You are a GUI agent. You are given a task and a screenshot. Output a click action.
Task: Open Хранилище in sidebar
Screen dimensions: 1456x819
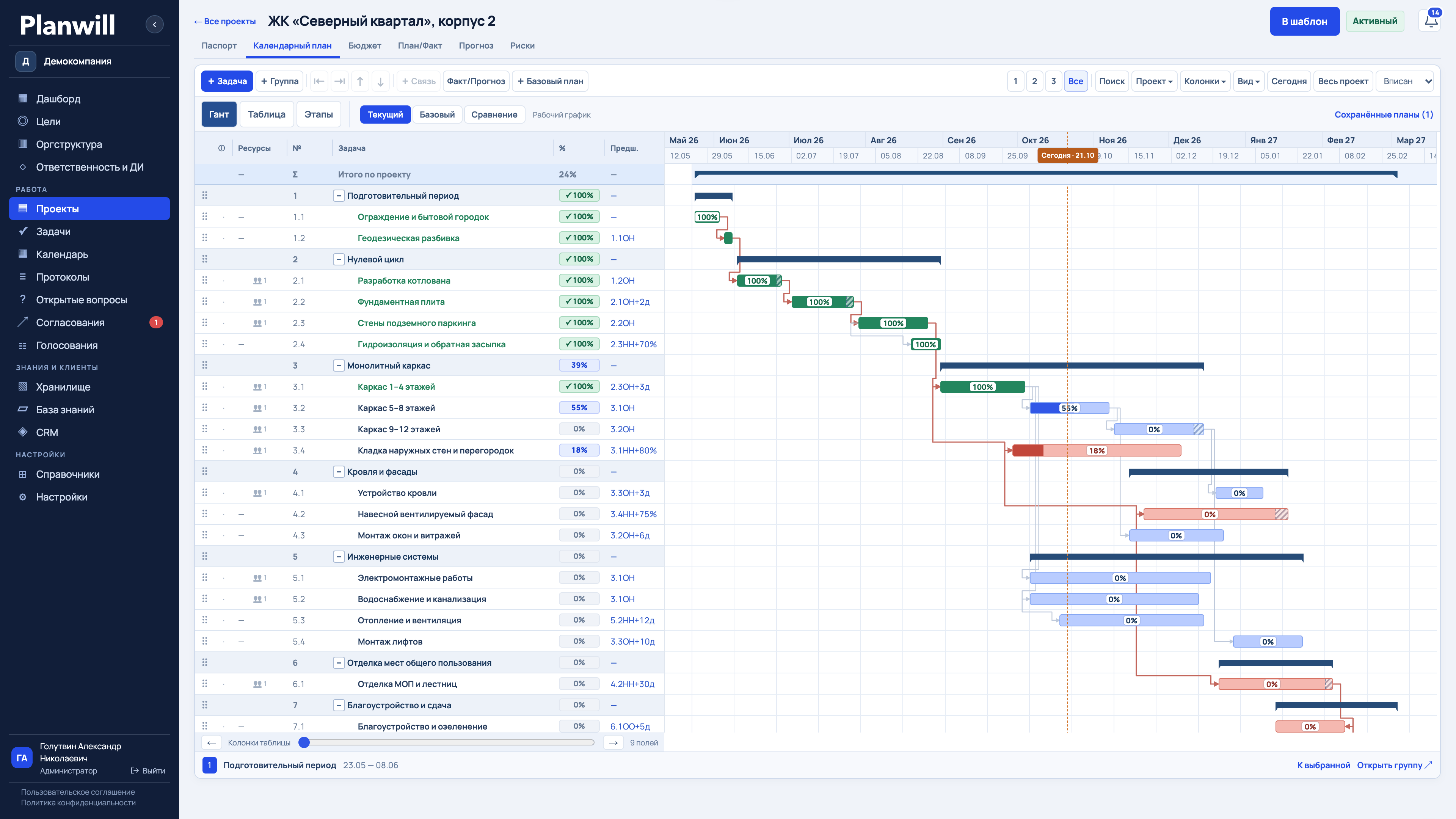click(89, 387)
